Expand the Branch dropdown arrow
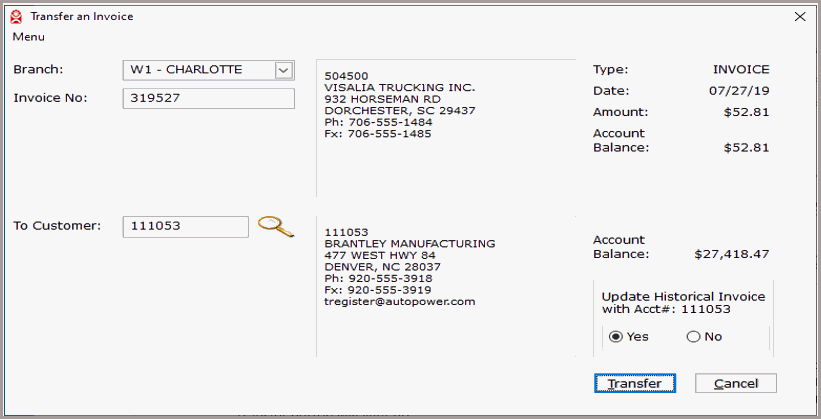Screen dimensions: 821x419 point(283,70)
